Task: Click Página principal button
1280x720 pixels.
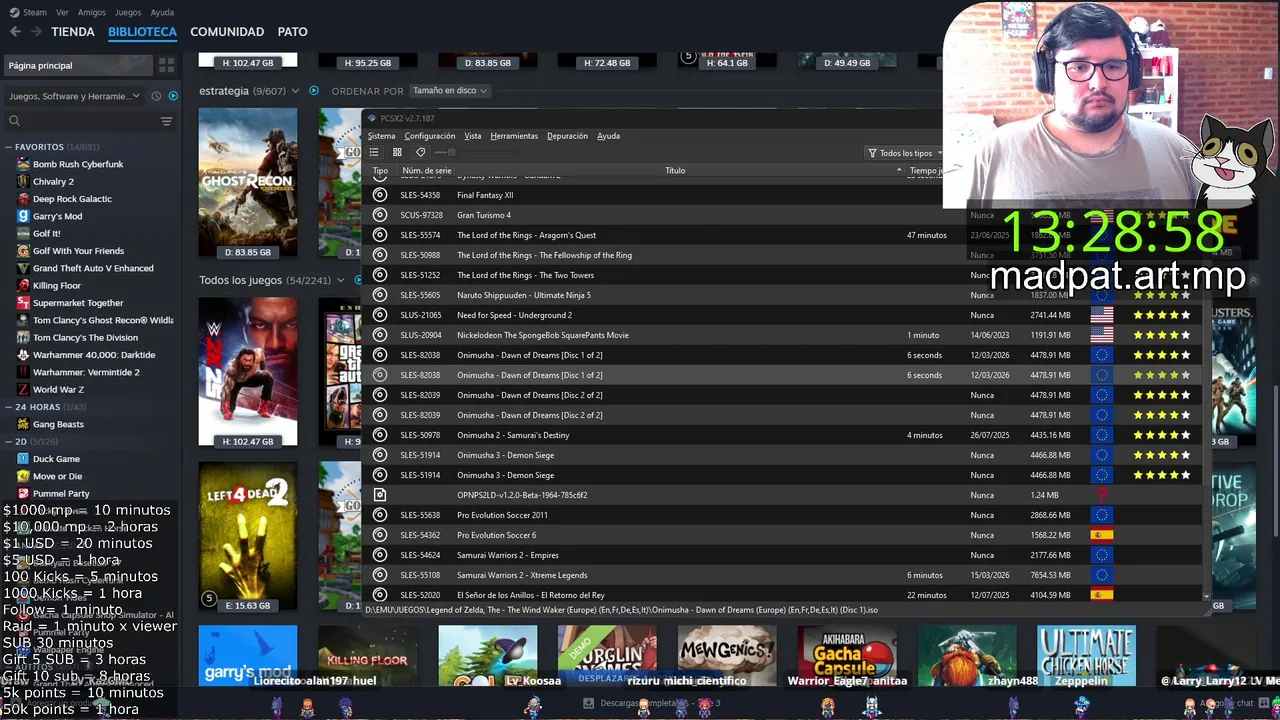Action: point(79,65)
